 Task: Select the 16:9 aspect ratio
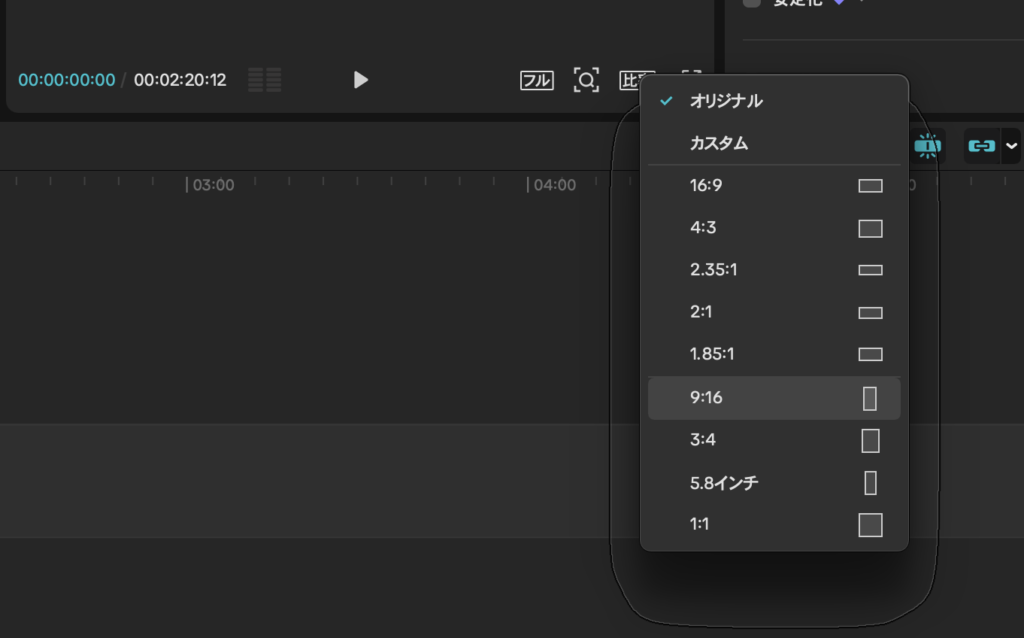[704, 186]
